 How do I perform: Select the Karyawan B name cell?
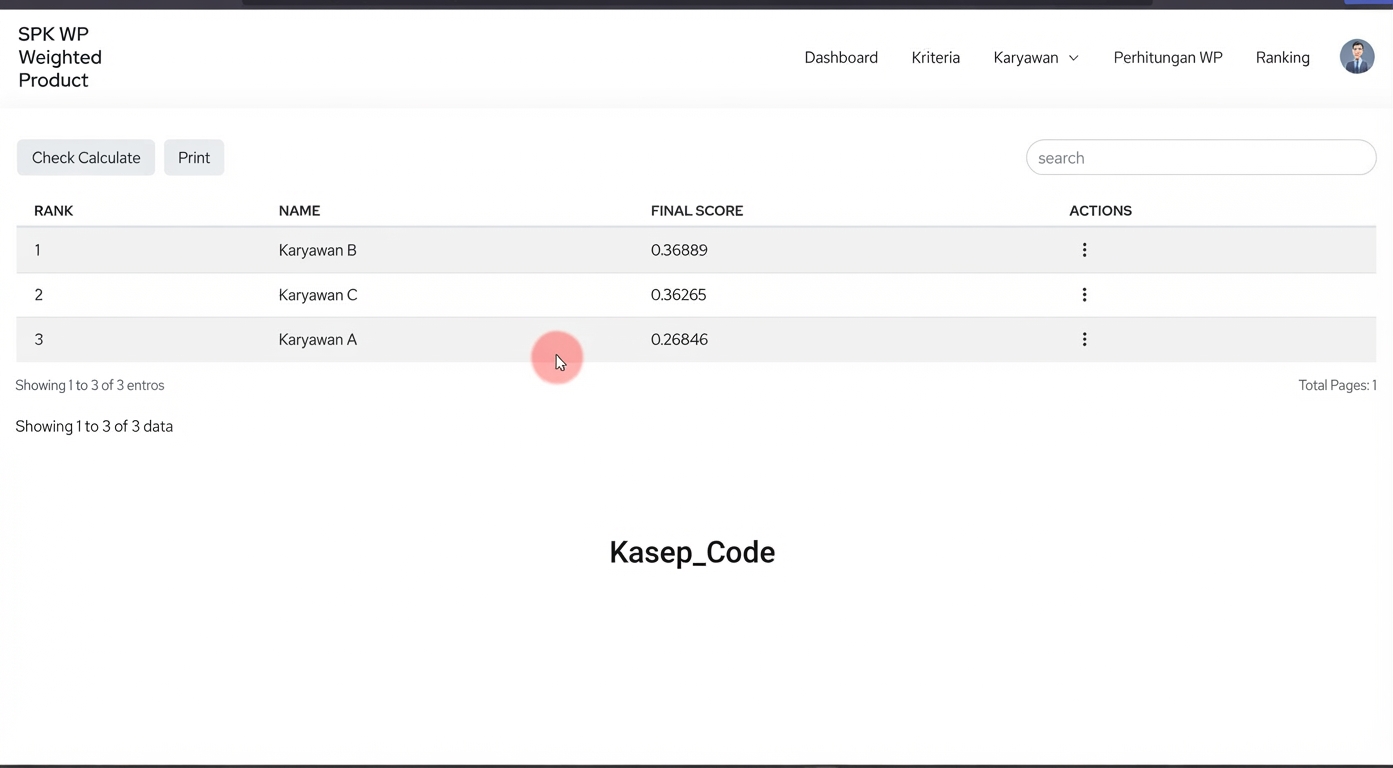click(x=317, y=250)
